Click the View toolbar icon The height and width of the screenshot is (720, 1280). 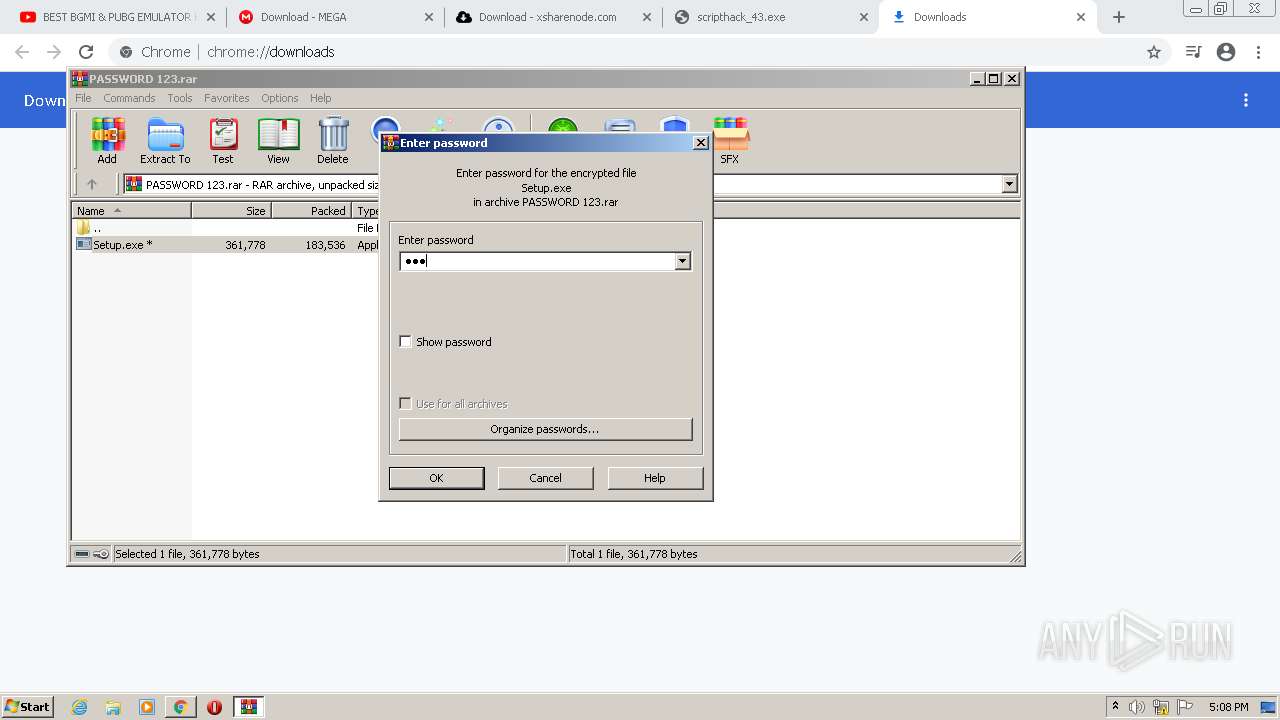click(278, 140)
